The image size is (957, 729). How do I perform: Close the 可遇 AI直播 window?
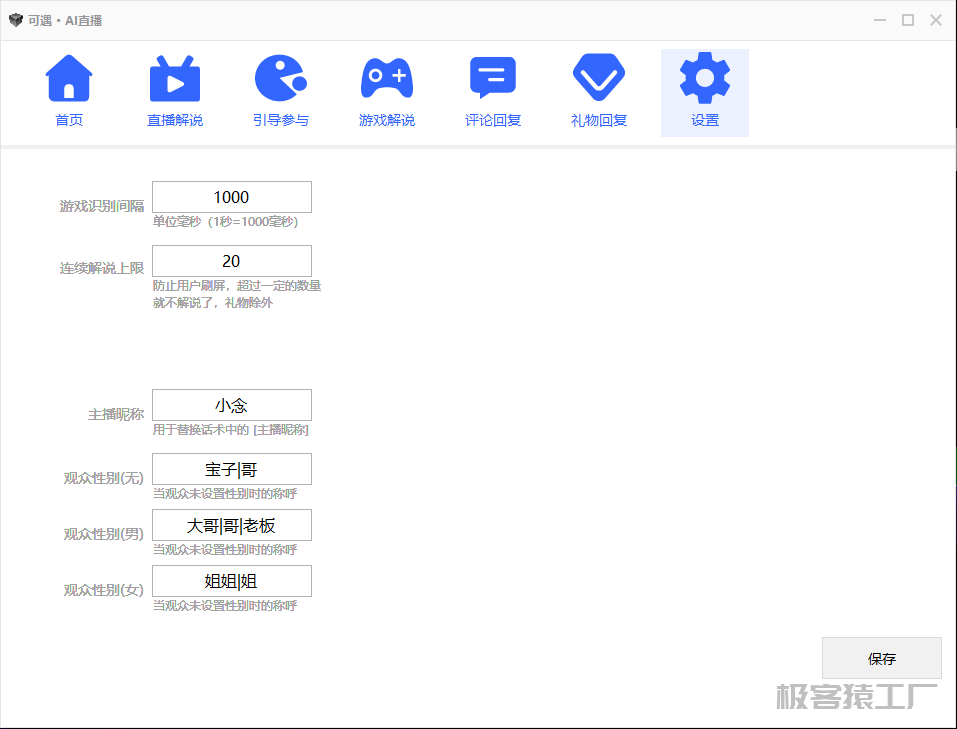tap(936, 20)
